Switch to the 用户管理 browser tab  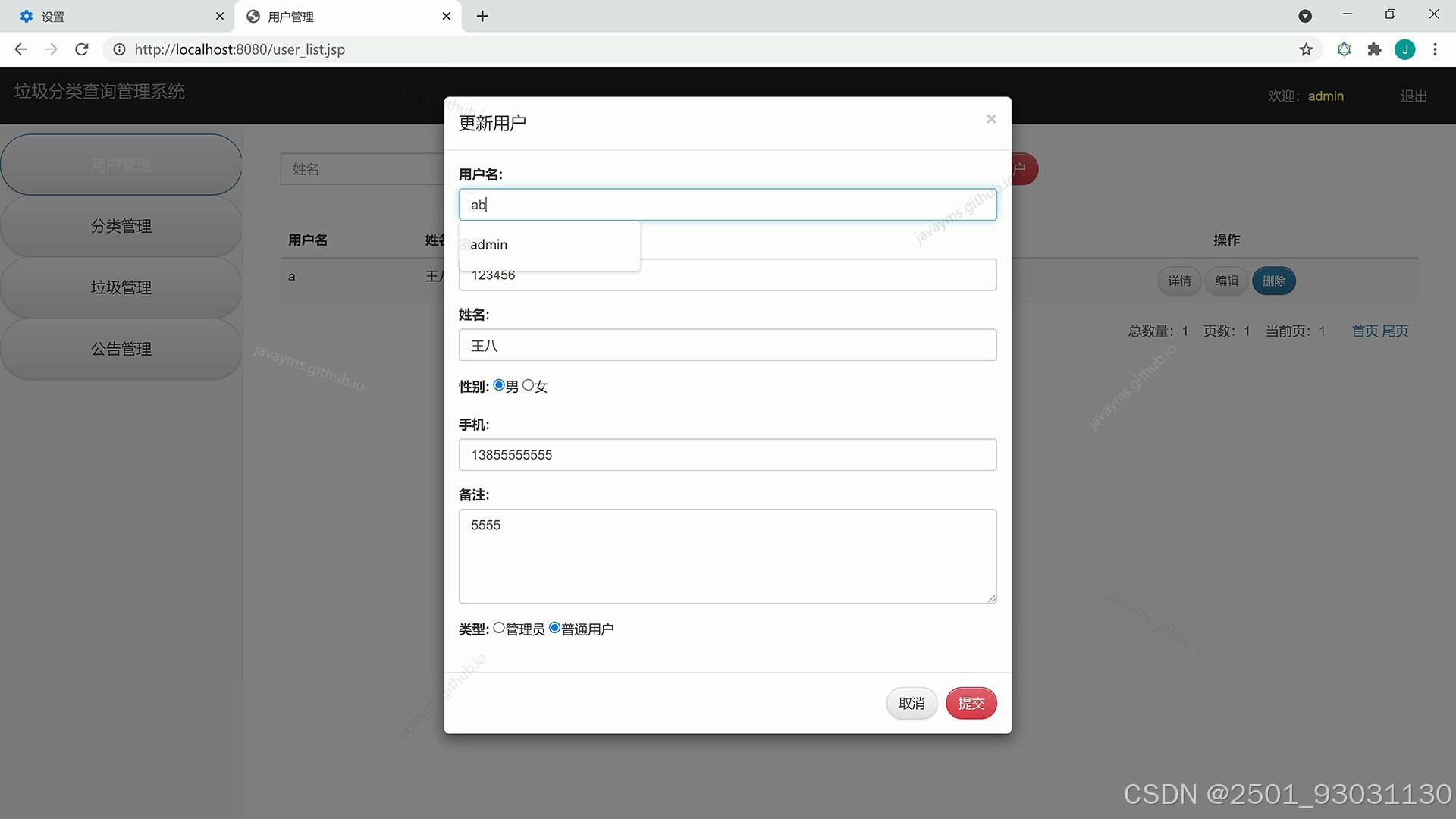click(x=348, y=16)
